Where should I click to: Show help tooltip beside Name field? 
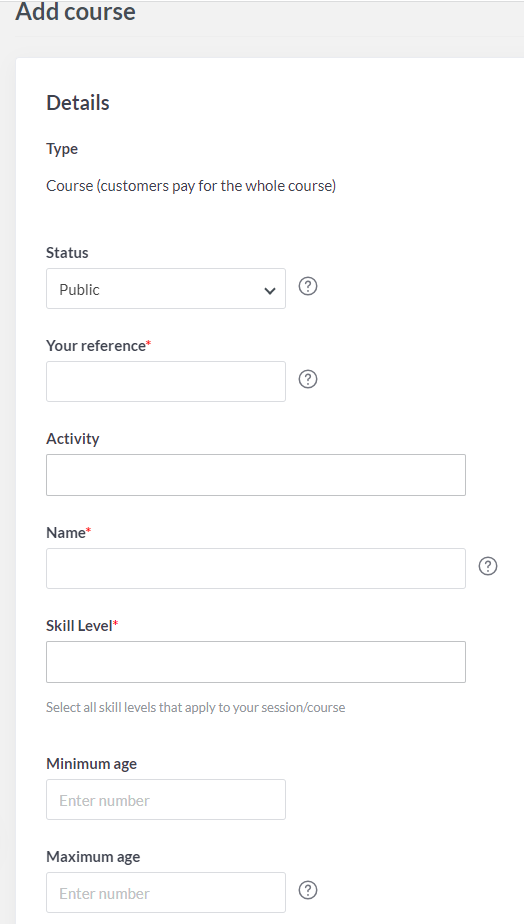point(487,566)
